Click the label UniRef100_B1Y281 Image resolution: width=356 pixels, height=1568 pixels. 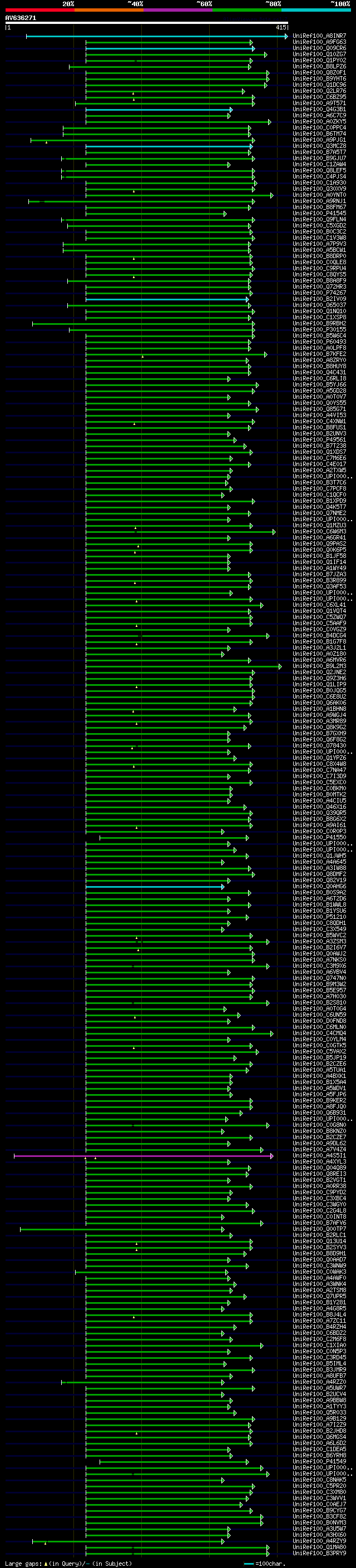[x=319, y=1302]
